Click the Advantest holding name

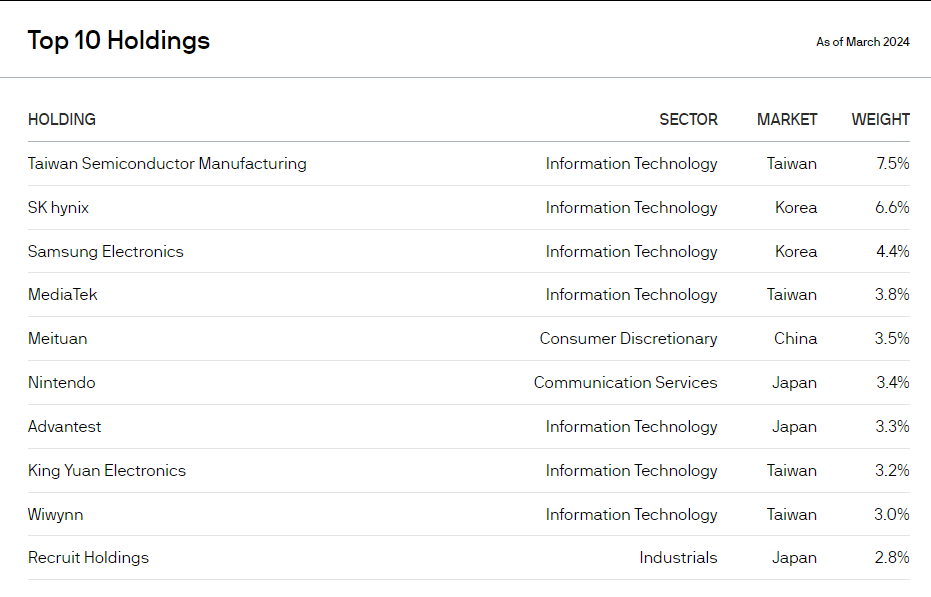(x=65, y=427)
